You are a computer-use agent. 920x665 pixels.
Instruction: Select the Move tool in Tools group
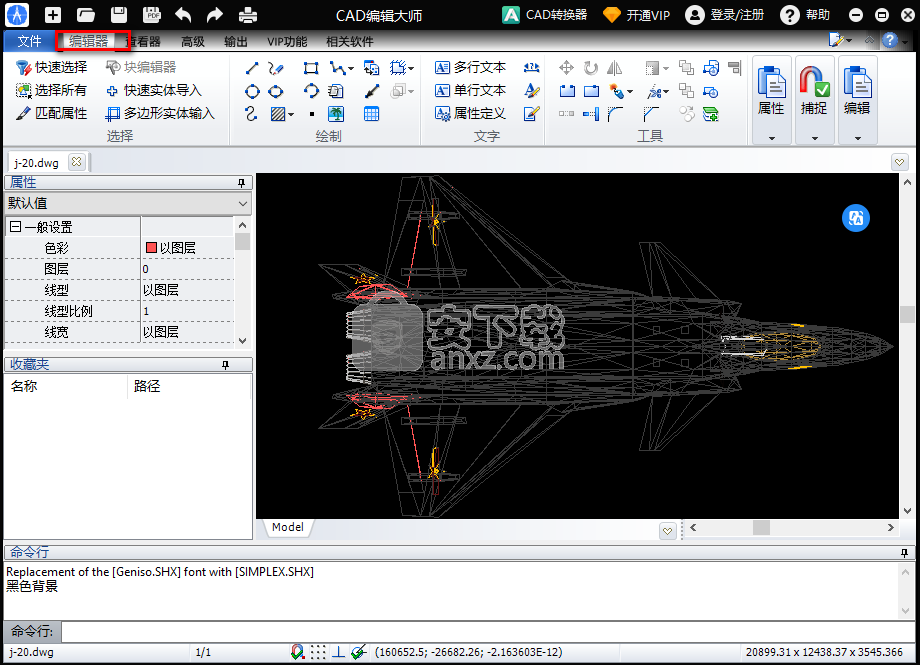(x=566, y=67)
